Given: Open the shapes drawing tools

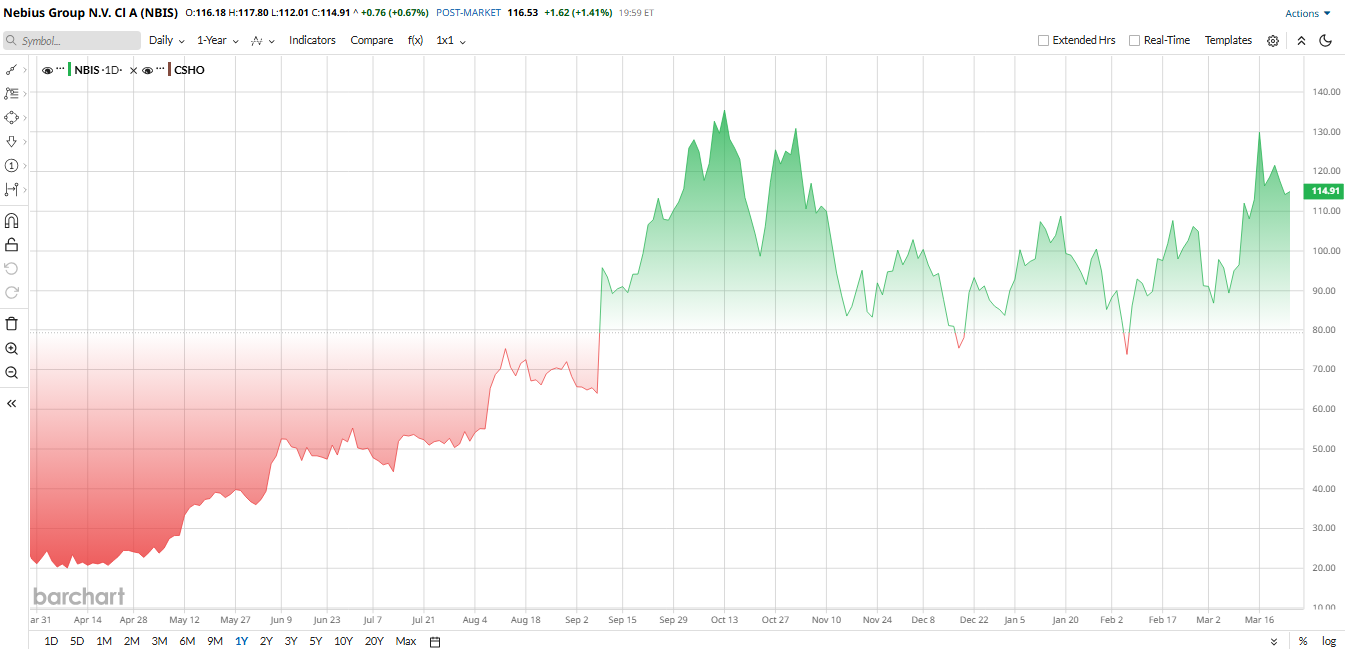Looking at the screenshot, I should (x=11, y=117).
